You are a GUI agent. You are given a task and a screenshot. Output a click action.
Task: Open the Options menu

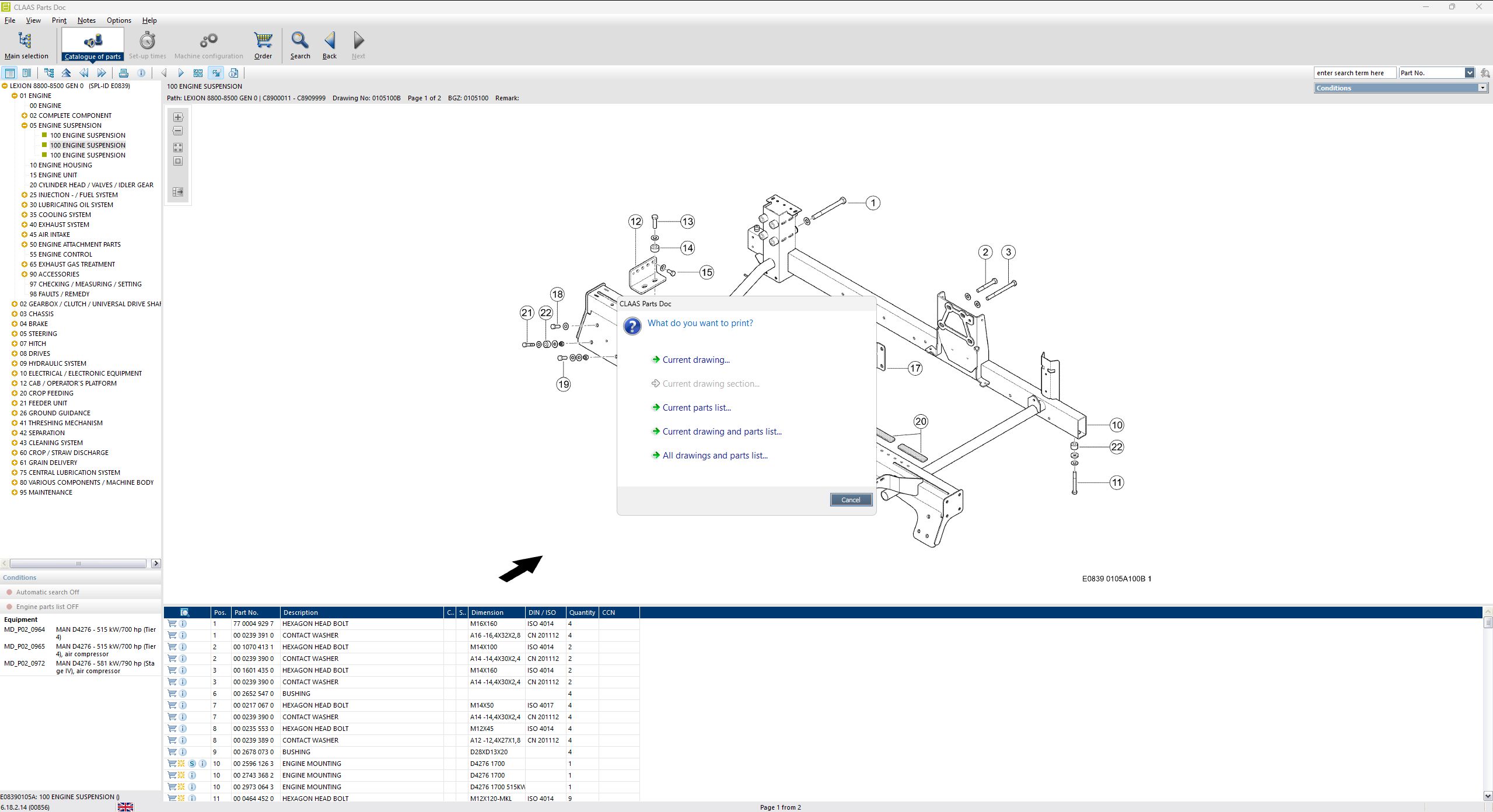[x=118, y=20]
